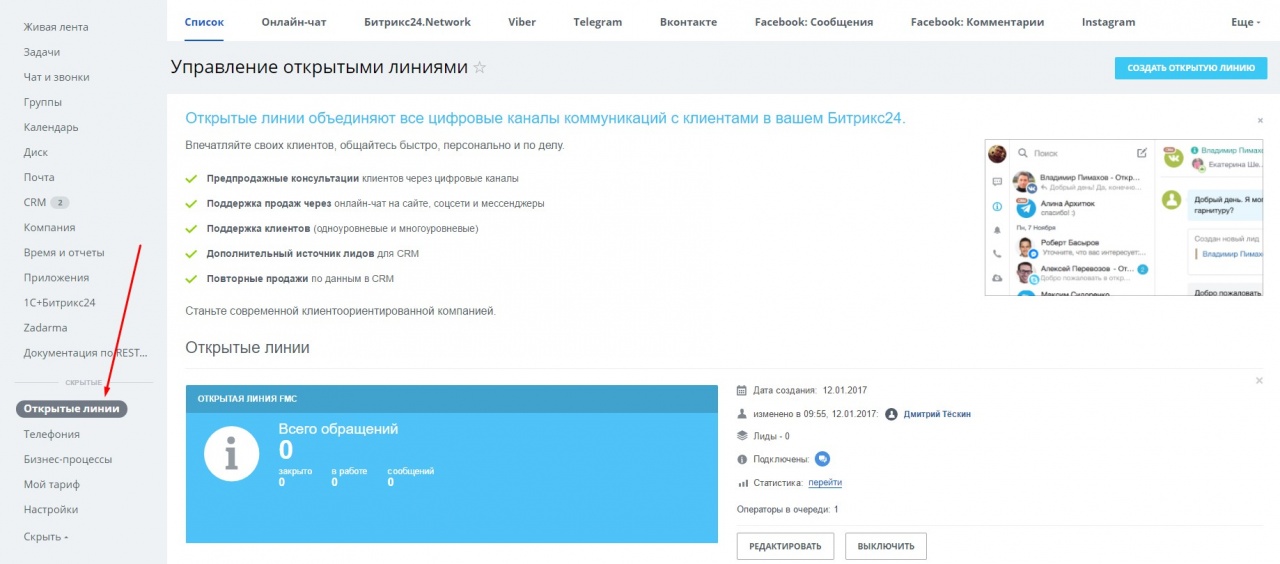
Task: Open Facebook: Комментарии tab
Action: tap(977, 22)
